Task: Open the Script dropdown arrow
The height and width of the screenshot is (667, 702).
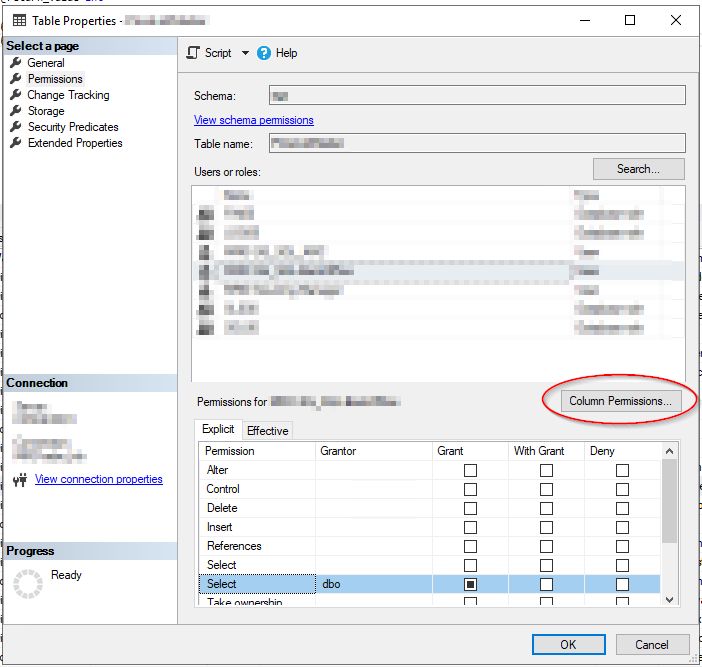Action: pyautogui.click(x=245, y=53)
